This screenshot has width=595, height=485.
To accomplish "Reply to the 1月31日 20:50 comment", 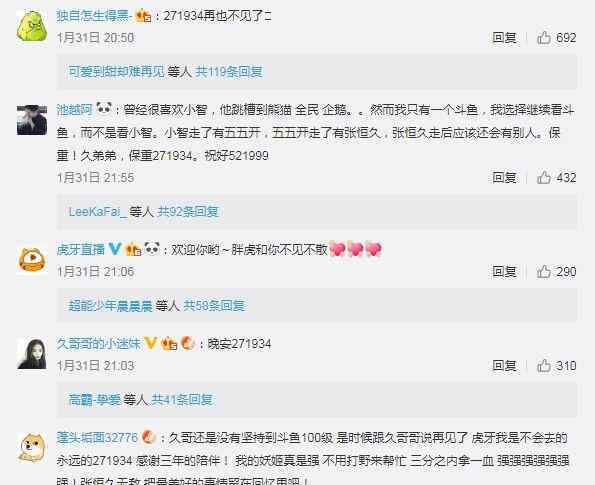I will tap(504, 38).
